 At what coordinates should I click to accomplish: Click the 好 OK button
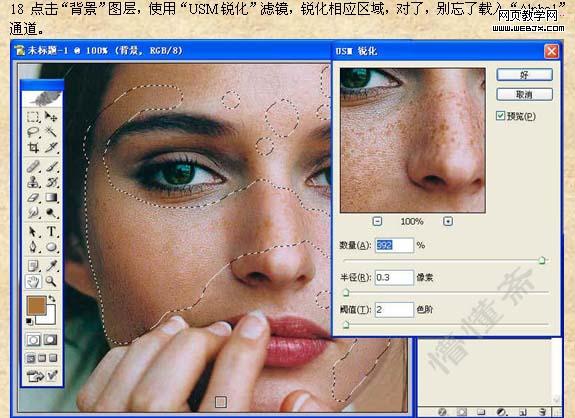click(x=524, y=75)
